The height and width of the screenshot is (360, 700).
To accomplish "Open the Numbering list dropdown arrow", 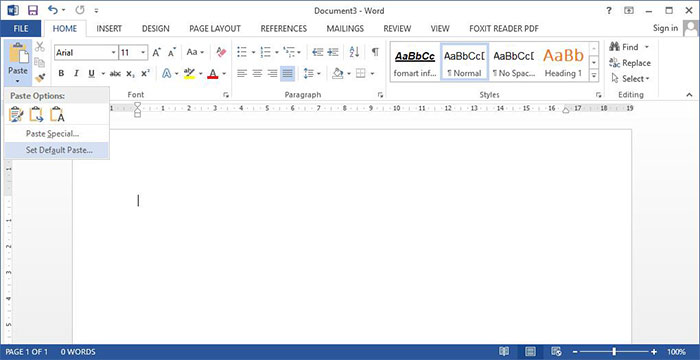I will [277, 53].
